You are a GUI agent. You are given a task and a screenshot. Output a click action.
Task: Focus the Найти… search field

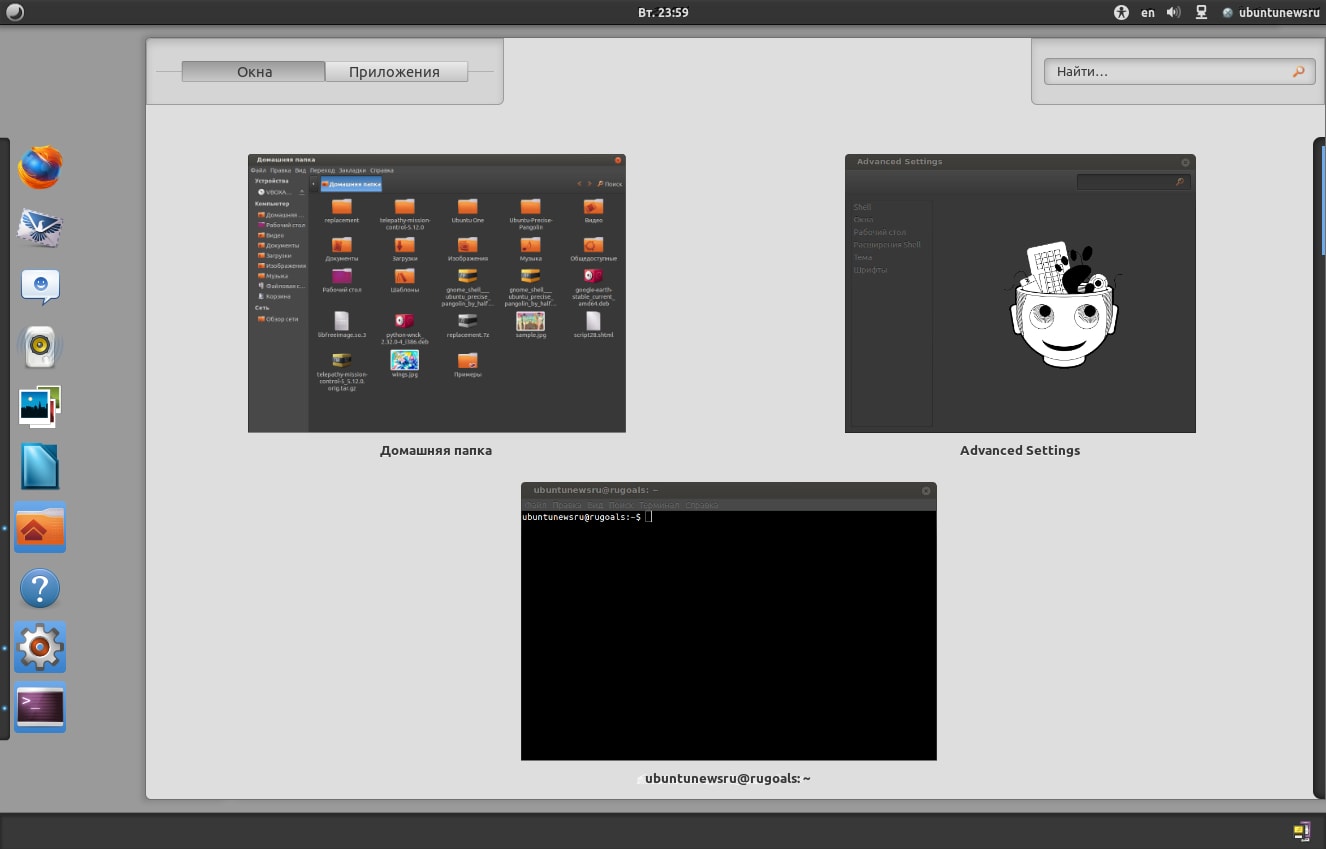coord(1179,72)
